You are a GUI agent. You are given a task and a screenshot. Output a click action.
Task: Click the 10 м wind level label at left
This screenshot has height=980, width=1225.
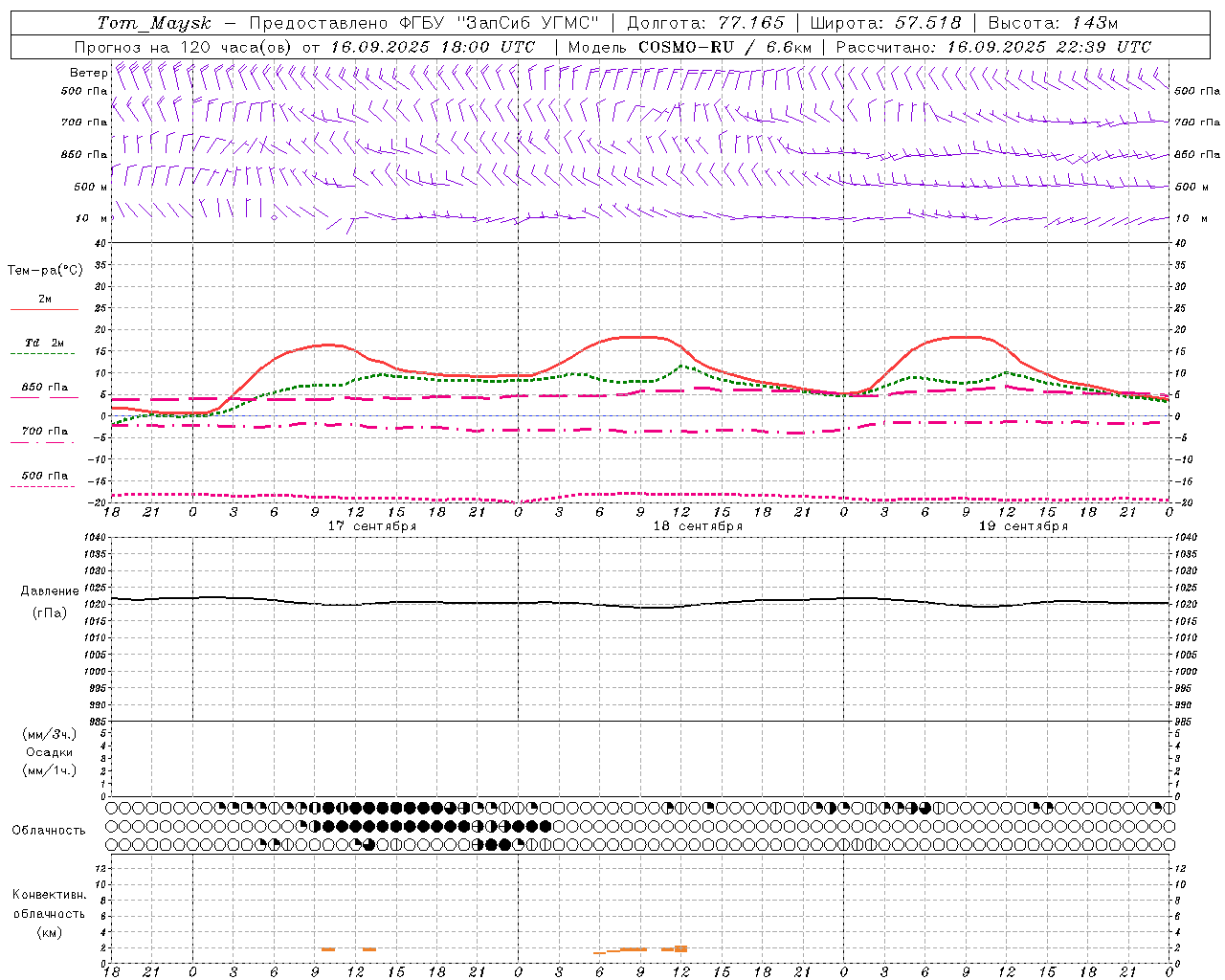coord(91,218)
